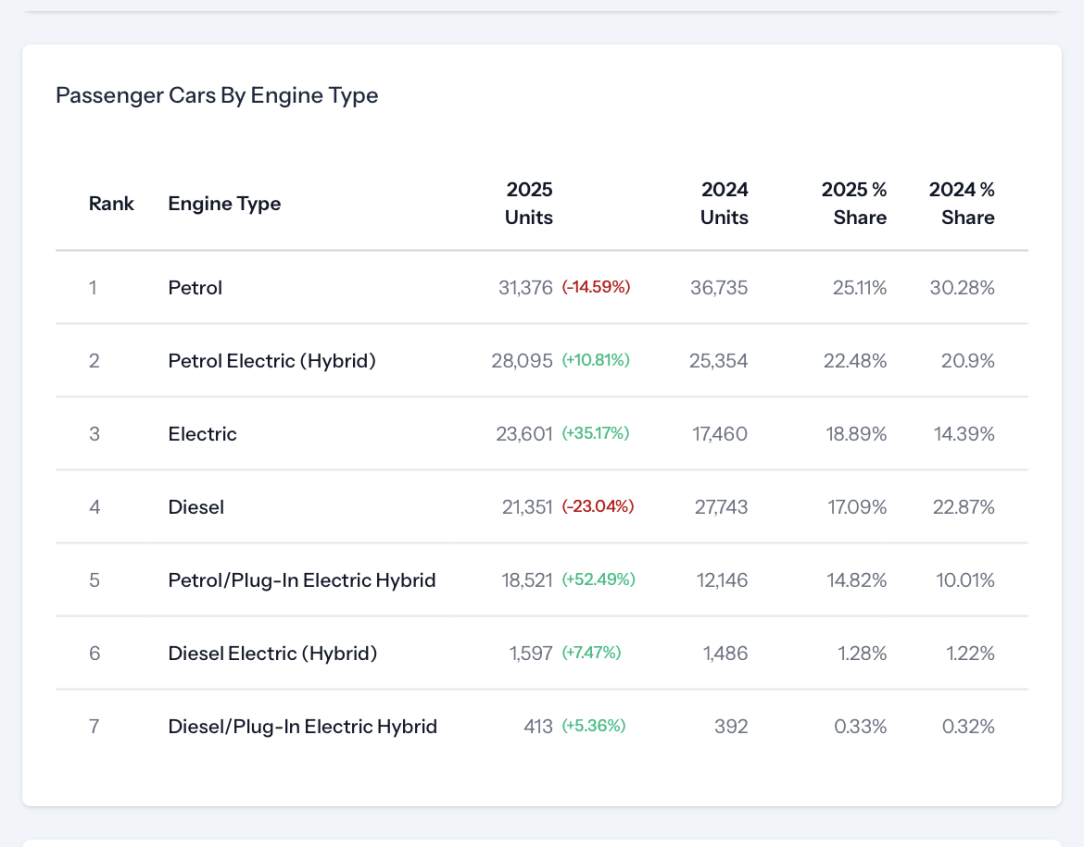Screen dimensions: 1084x847
Task: Select the 28,095 units value for 2025
Action: (x=522, y=361)
